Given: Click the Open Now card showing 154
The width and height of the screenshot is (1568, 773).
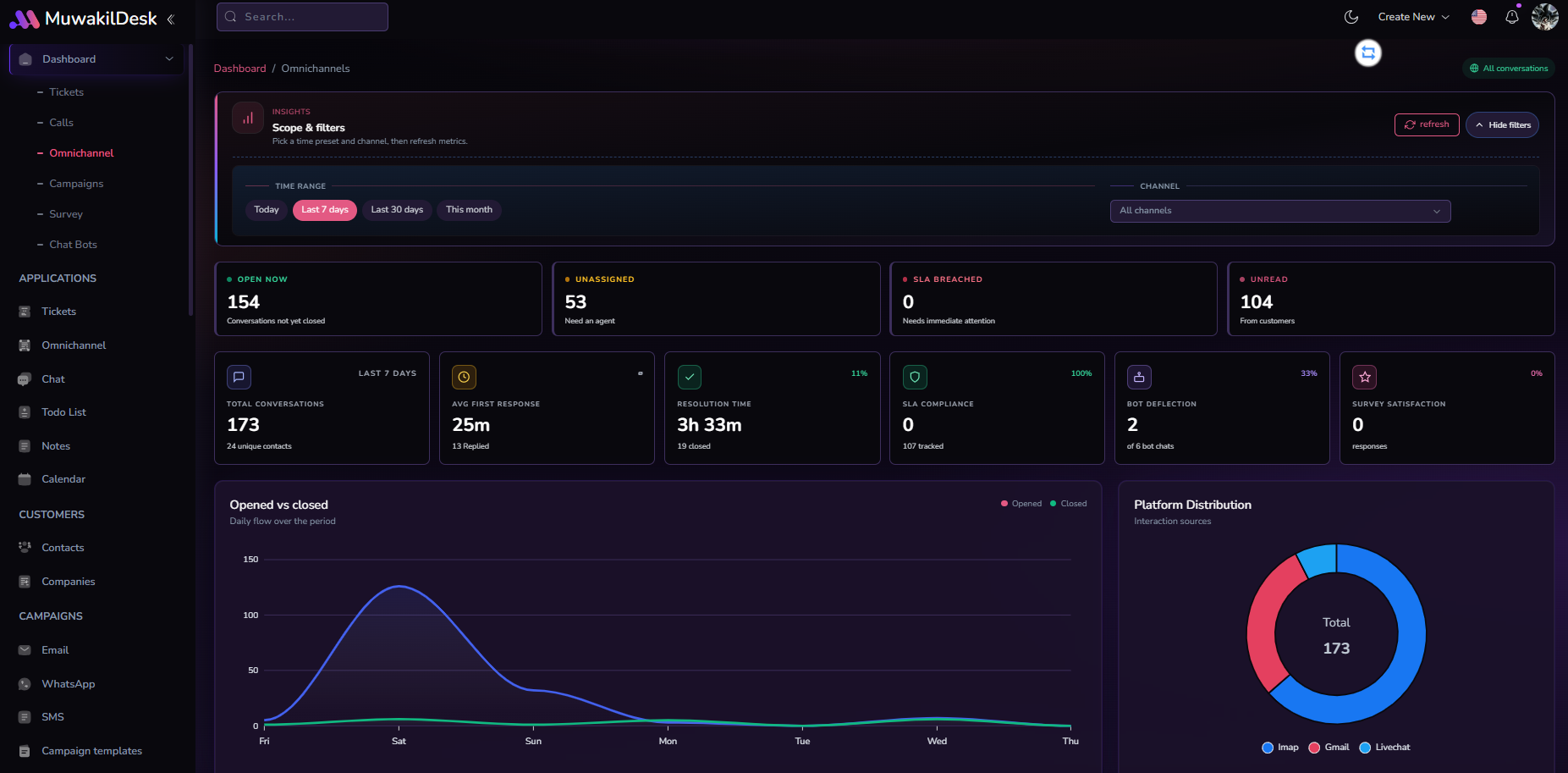Looking at the screenshot, I should (378, 299).
